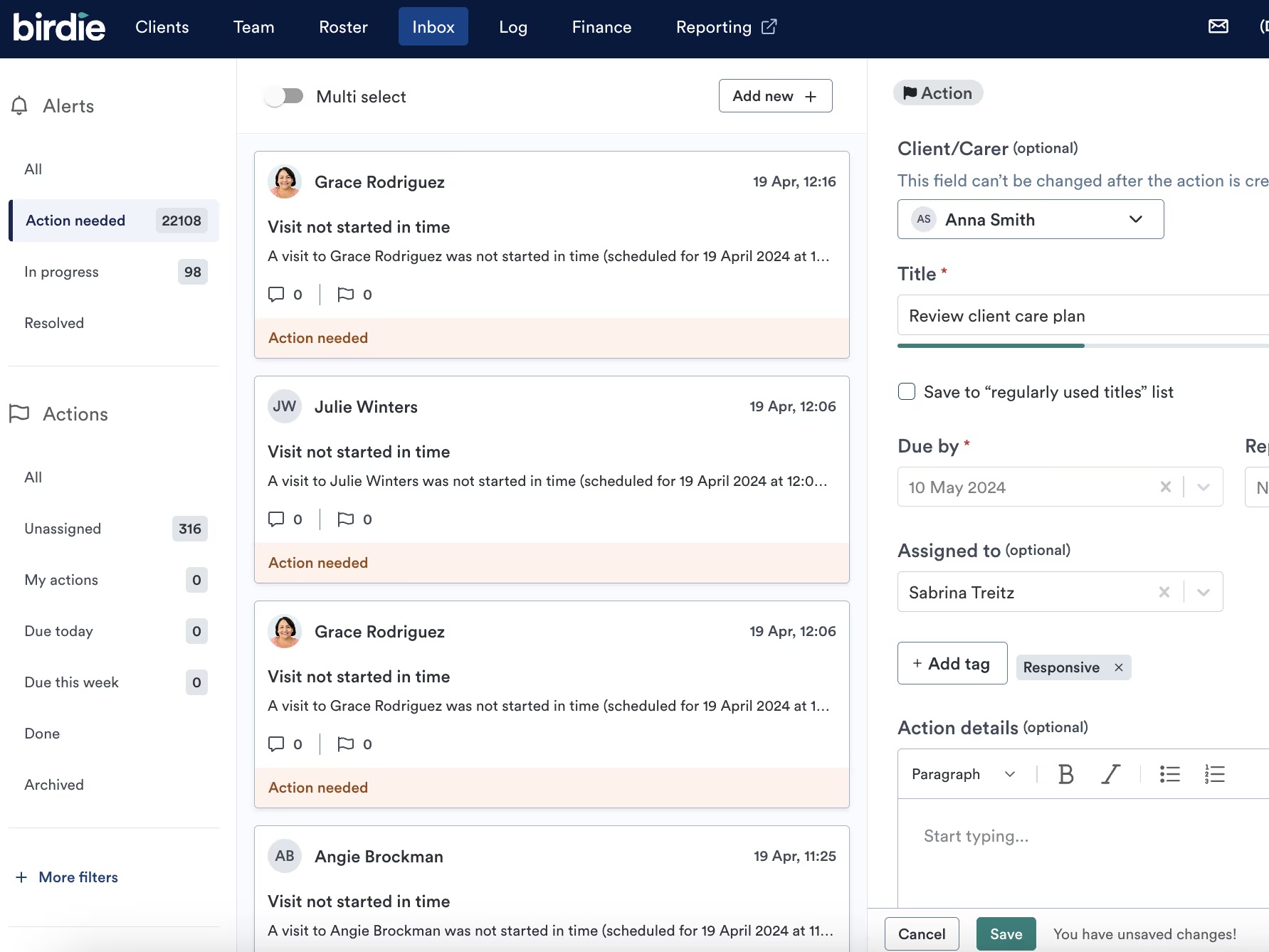Viewport: 1269px width, 952px height.
Task: Click the Actions flag icon in sidebar
Action: [x=19, y=413]
